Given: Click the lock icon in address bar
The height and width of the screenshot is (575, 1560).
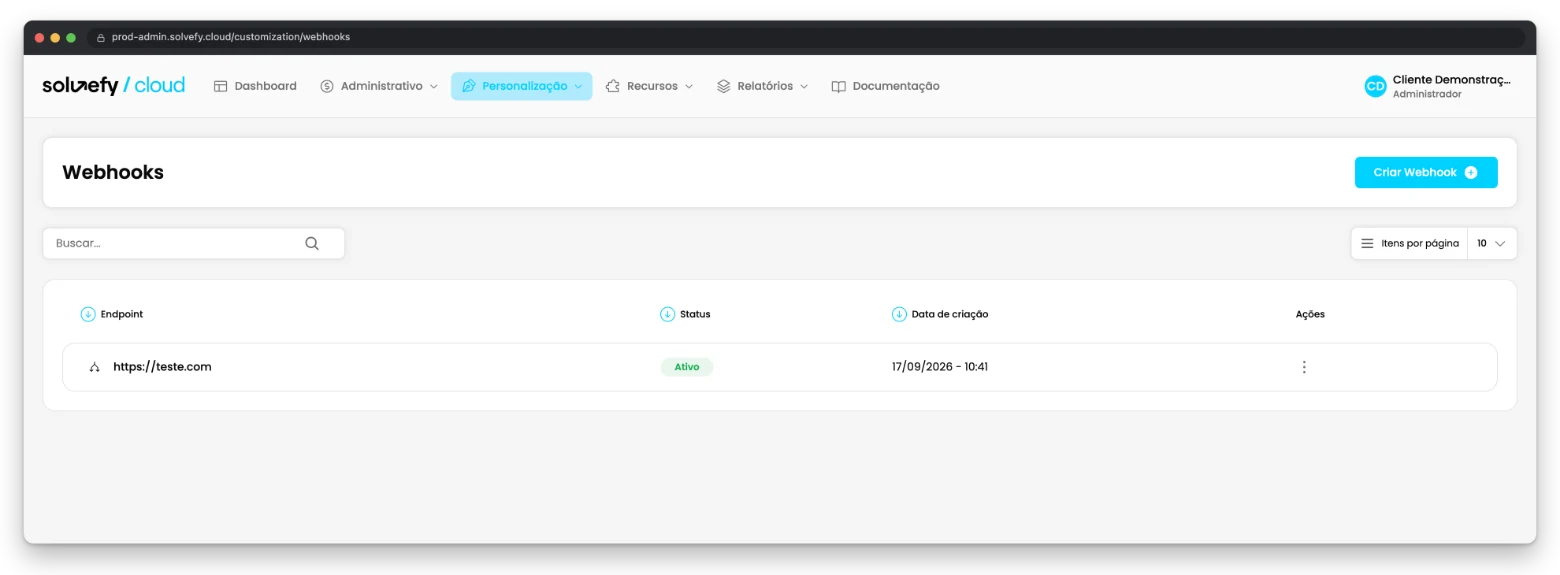Looking at the screenshot, I should (100, 37).
